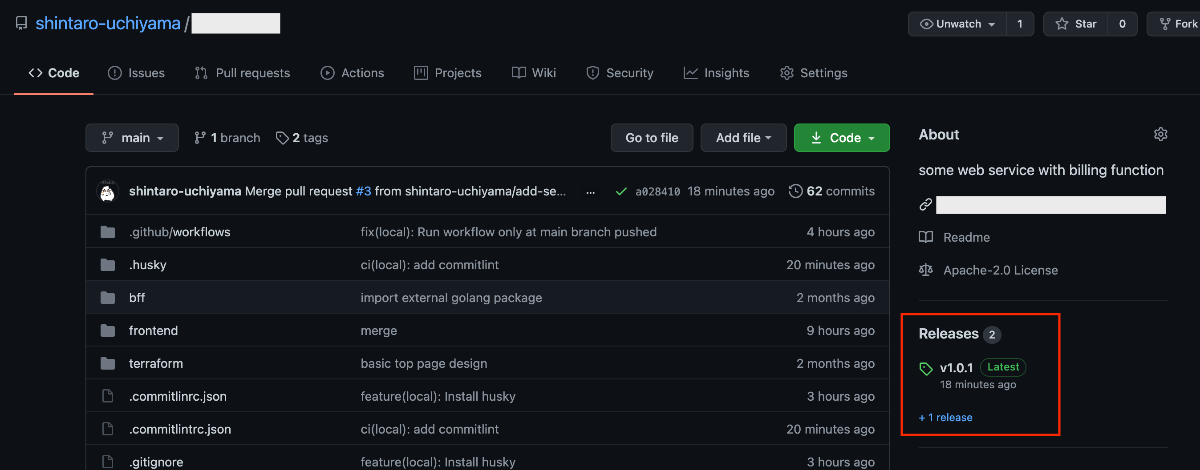Click the commit author avatar
The height and width of the screenshot is (470, 1200).
point(108,191)
